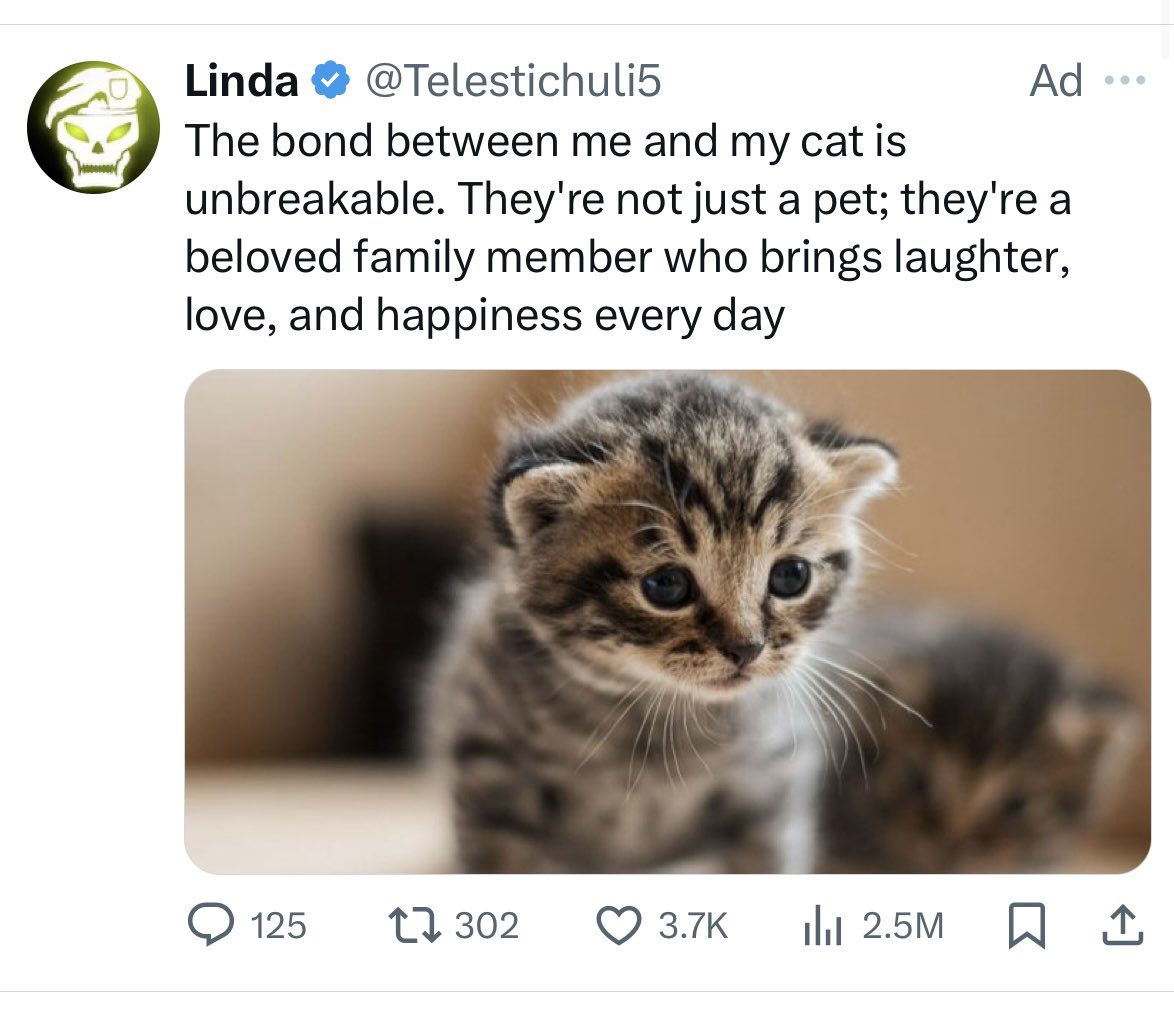Image resolution: width=1174 pixels, height=1023 pixels.
Task: Open the view analytics bar chart icon
Action: coord(822,926)
